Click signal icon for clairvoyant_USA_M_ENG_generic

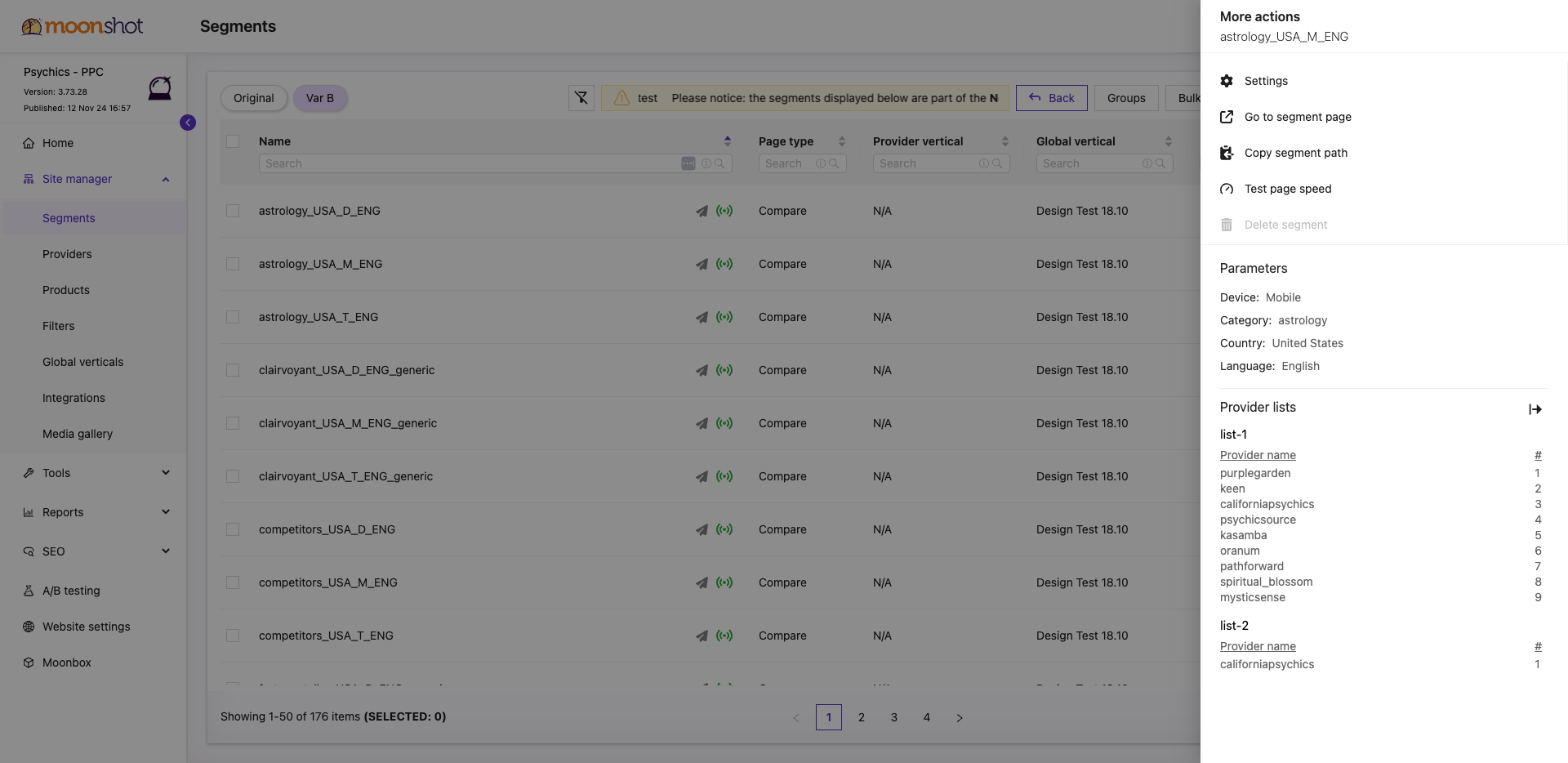click(x=724, y=423)
